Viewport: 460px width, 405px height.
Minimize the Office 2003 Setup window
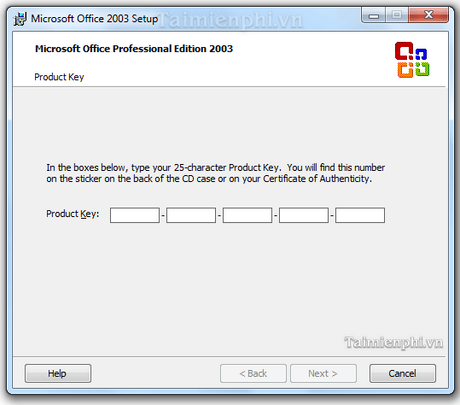coord(373,15)
